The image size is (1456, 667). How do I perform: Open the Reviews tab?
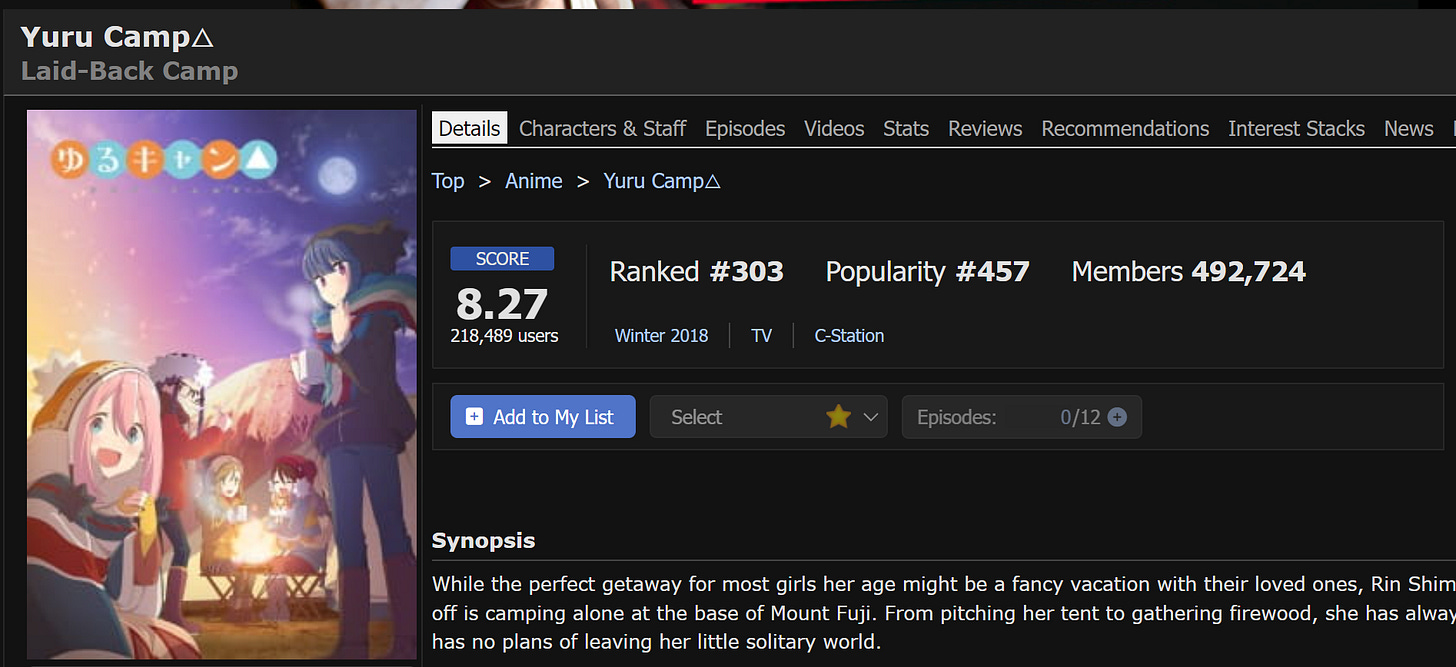(985, 128)
